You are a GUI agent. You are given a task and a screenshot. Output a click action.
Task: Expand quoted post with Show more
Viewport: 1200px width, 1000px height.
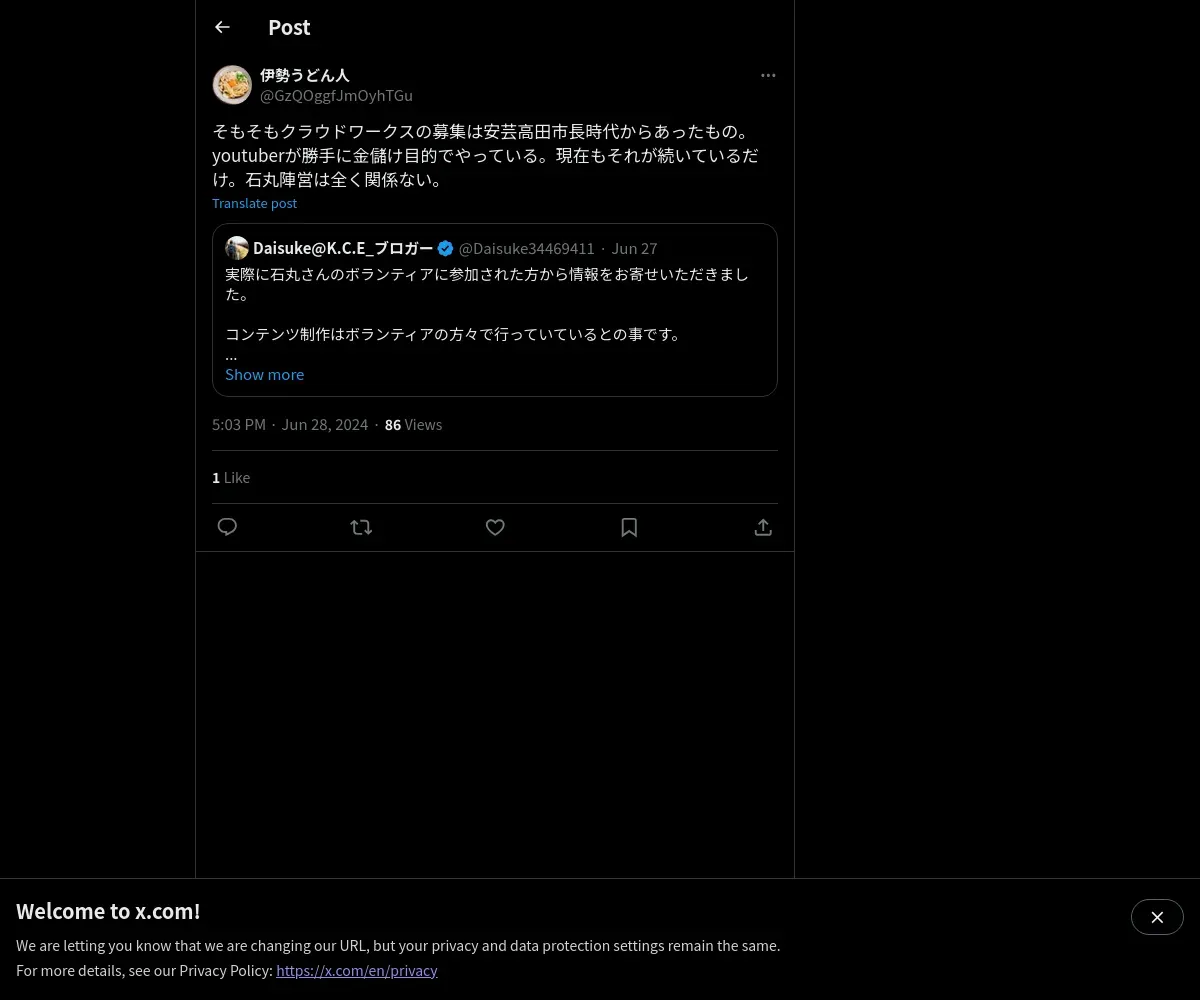coord(264,374)
